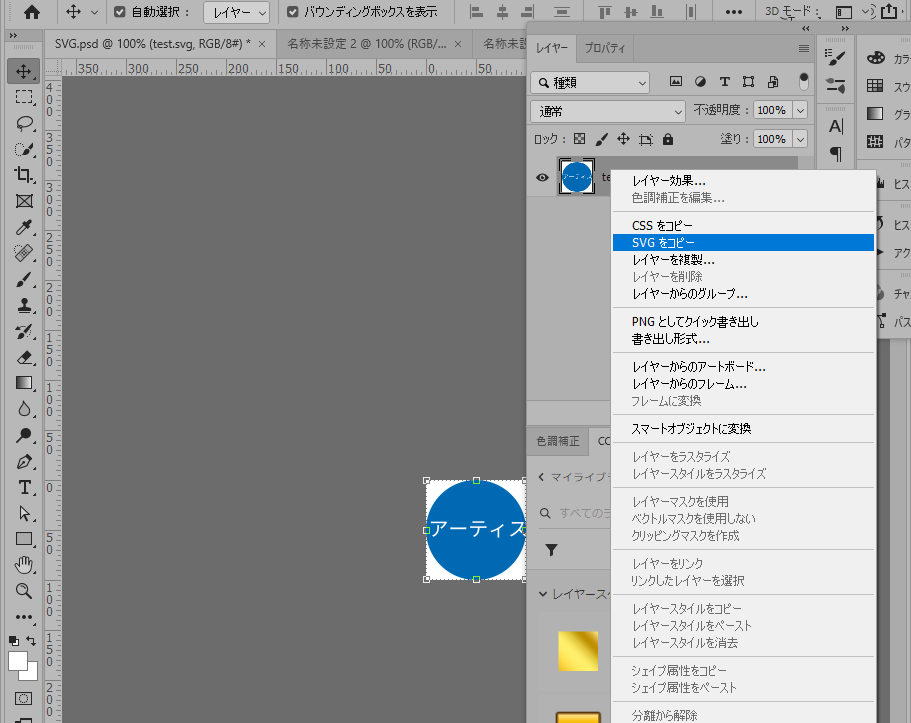Select the Hand tool

23,565
